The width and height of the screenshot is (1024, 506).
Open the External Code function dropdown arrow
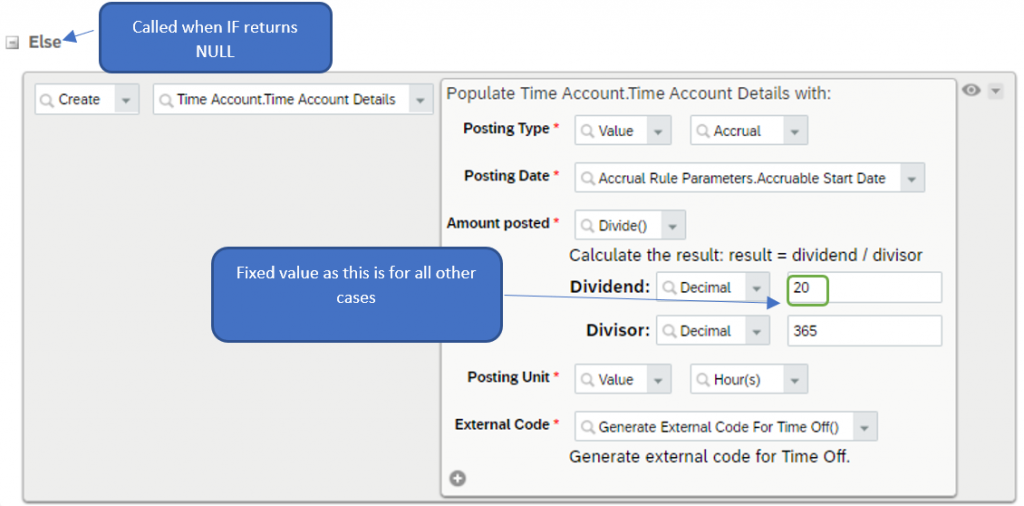(865, 427)
